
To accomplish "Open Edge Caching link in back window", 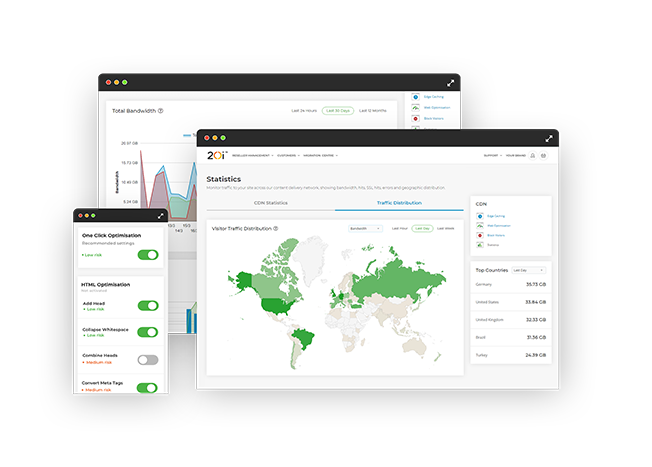I will point(434,97).
